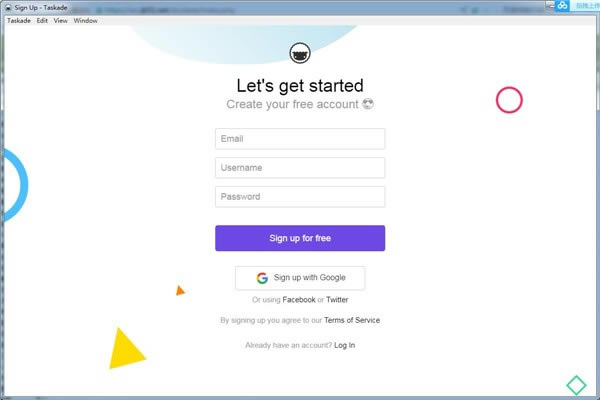Viewport: 600px width, 400px height.
Task: Click the Taskade logo above the heading
Action: point(300,53)
